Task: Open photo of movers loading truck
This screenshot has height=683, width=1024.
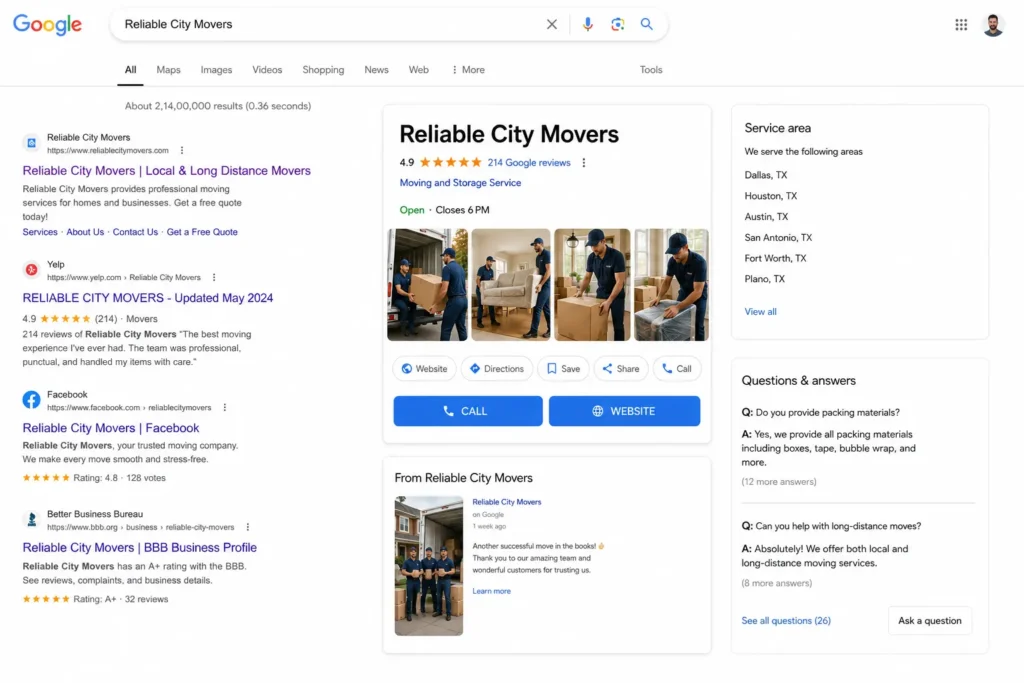Action: (x=427, y=285)
